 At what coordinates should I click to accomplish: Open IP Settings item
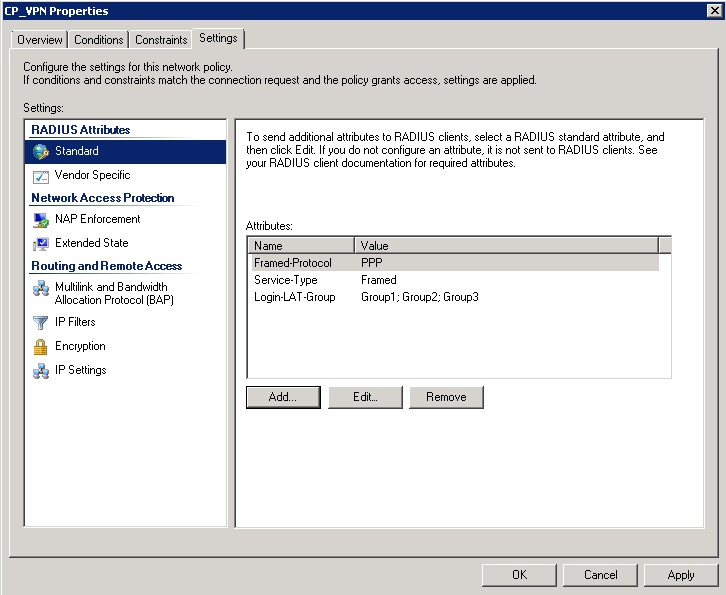click(125, 370)
